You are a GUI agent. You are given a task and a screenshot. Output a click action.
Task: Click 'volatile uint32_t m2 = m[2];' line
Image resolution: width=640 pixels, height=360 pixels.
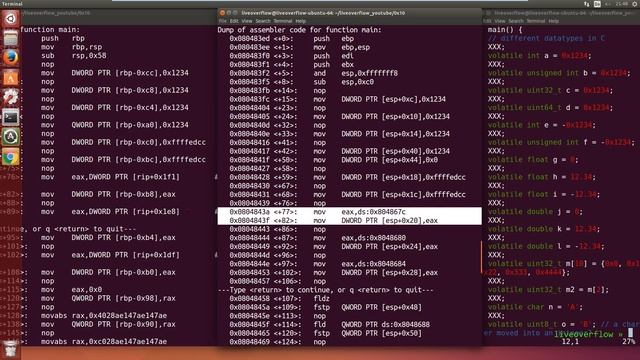point(548,290)
